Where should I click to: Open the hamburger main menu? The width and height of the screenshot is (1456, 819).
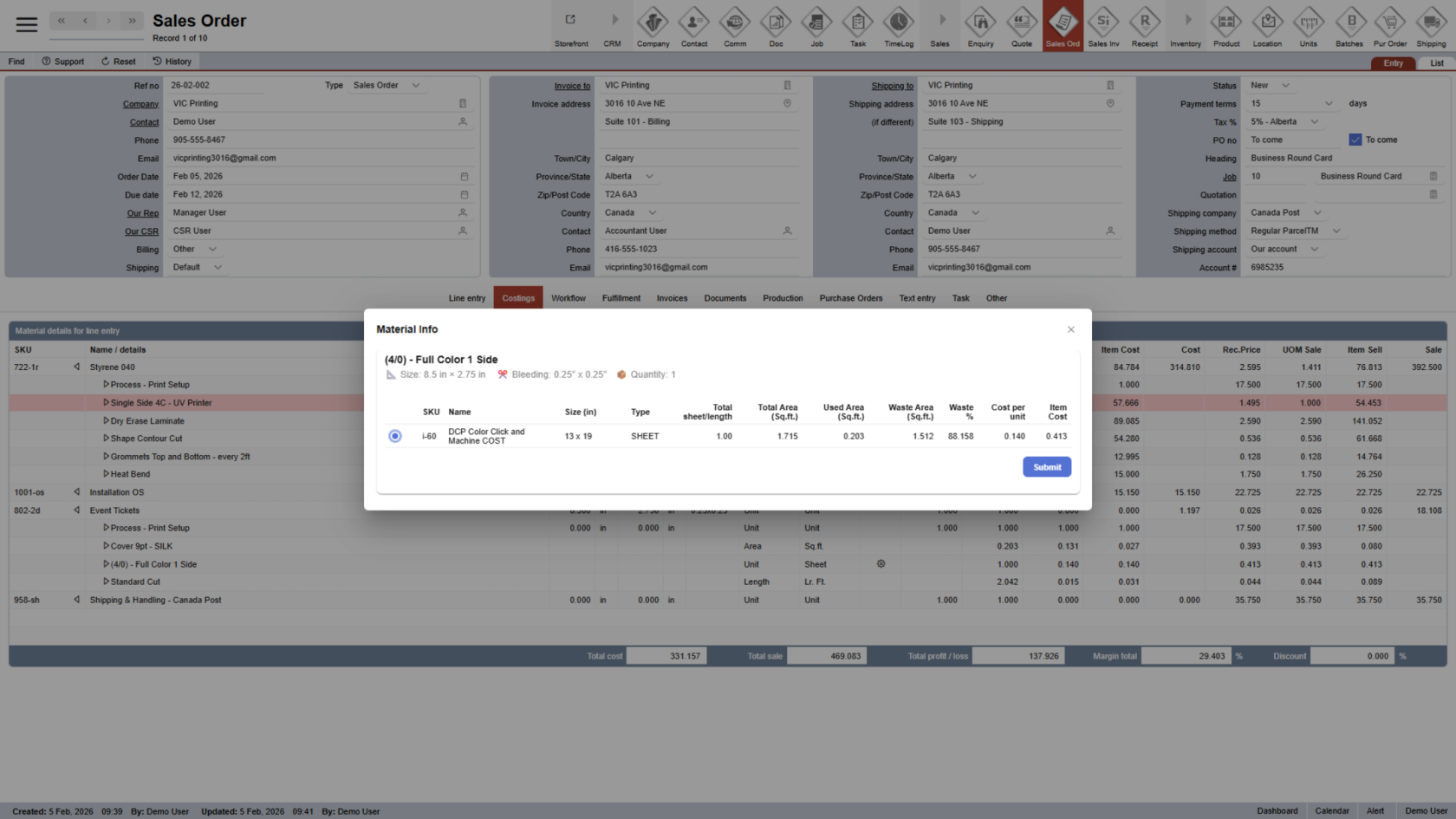pos(27,24)
